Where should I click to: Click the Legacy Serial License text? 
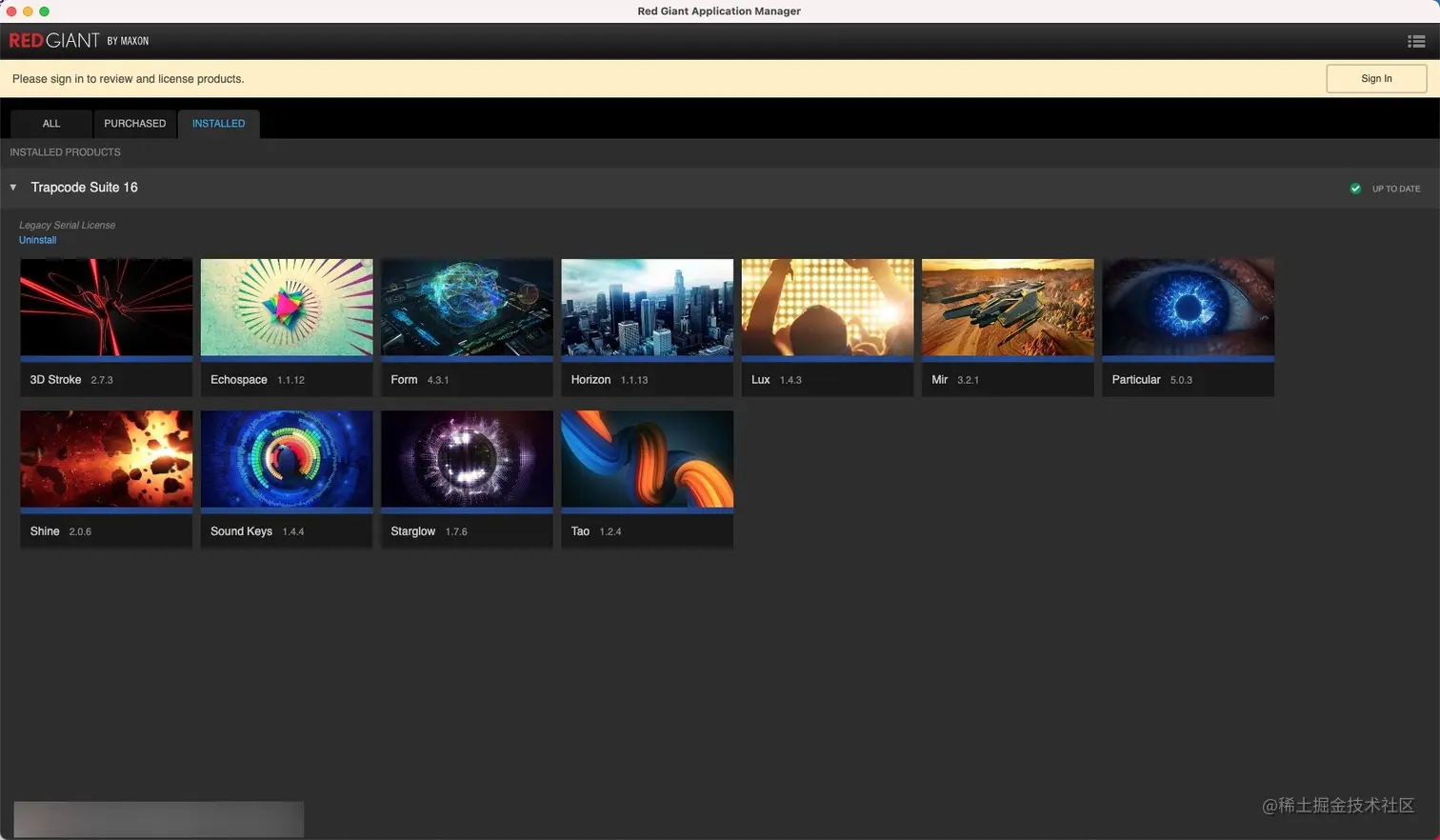(67, 226)
